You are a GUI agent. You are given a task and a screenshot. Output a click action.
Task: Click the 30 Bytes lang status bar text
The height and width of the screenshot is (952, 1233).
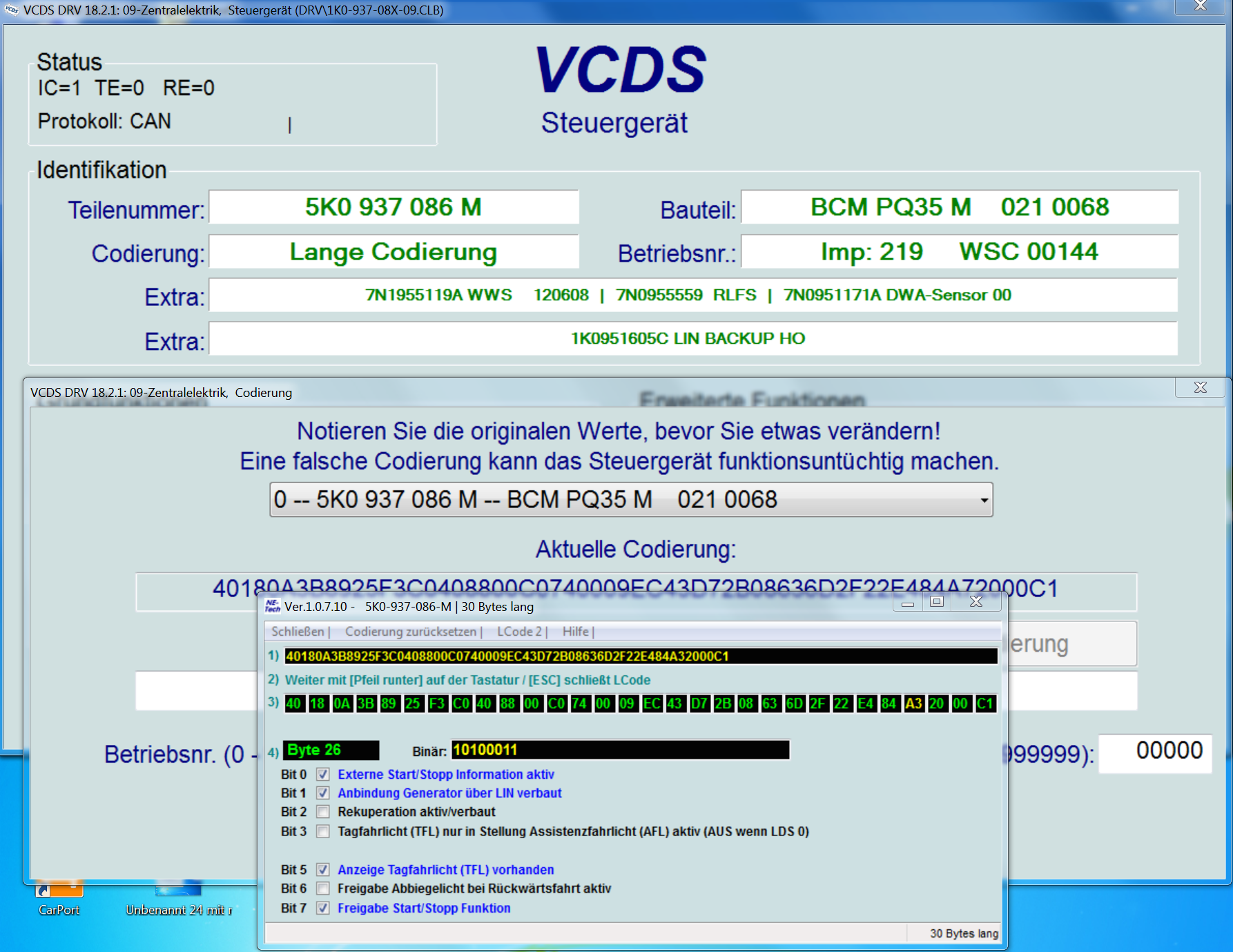[964, 933]
